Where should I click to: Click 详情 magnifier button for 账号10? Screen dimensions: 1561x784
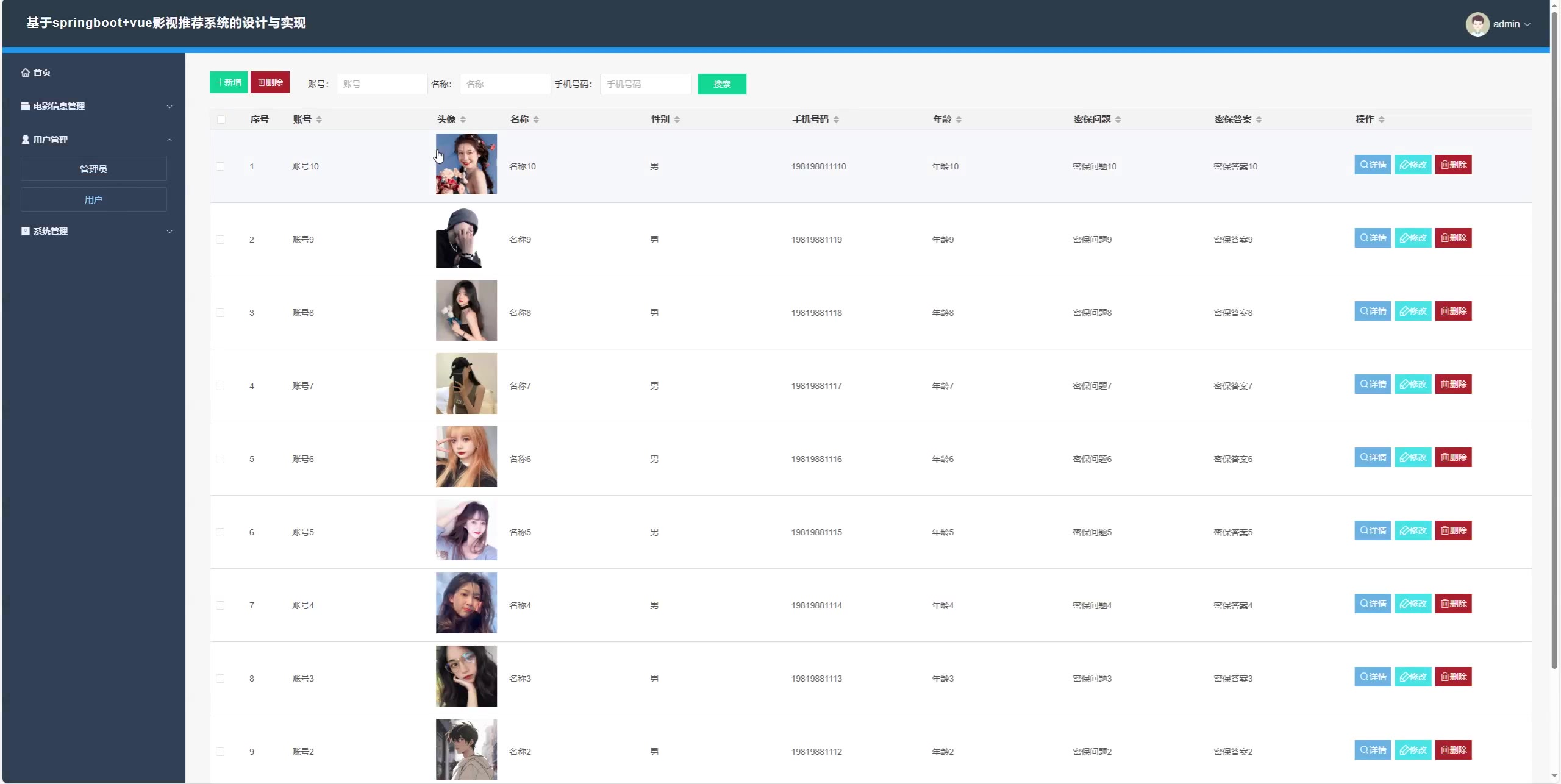[1372, 165]
